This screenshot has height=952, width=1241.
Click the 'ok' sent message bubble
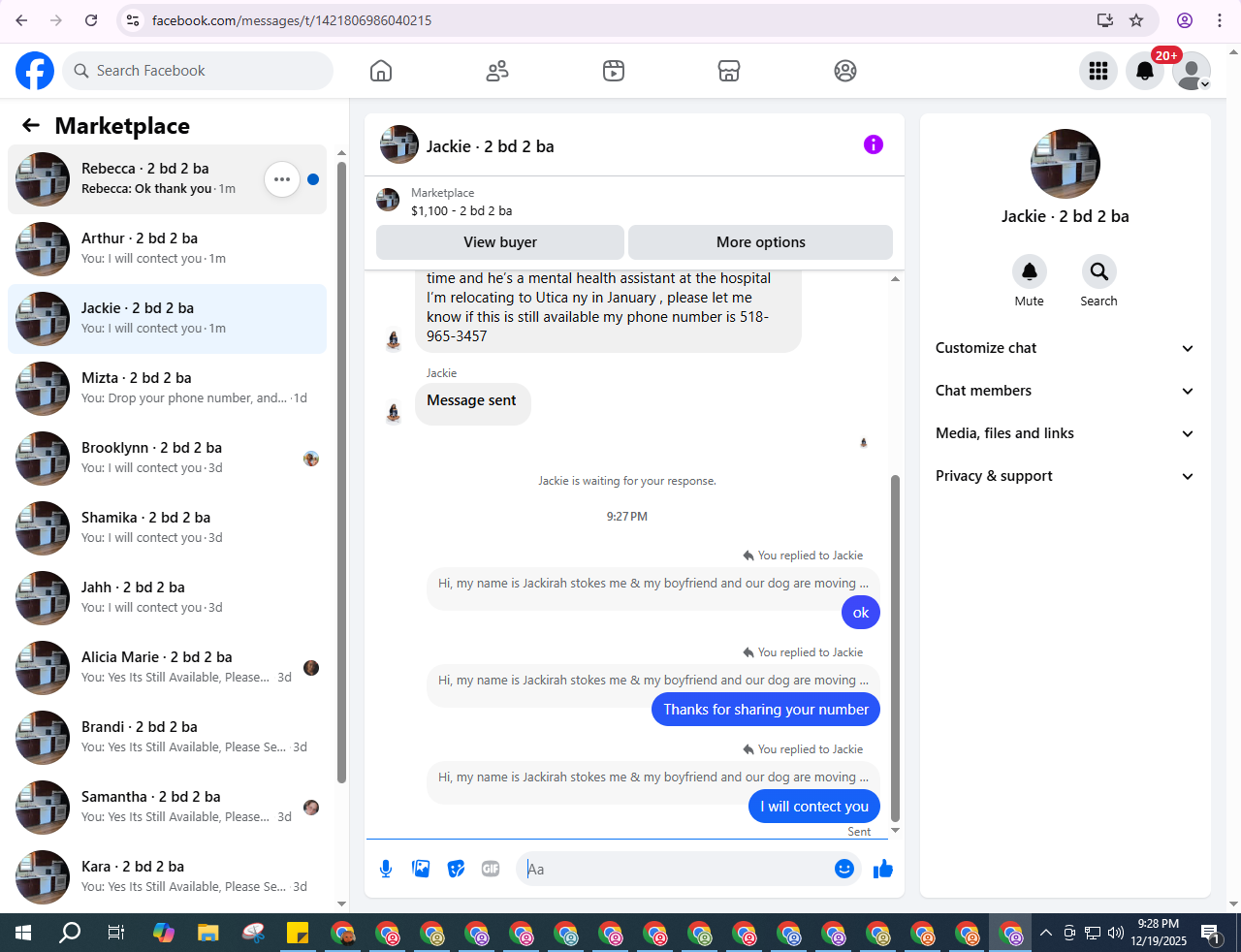[x=861, y=613]
